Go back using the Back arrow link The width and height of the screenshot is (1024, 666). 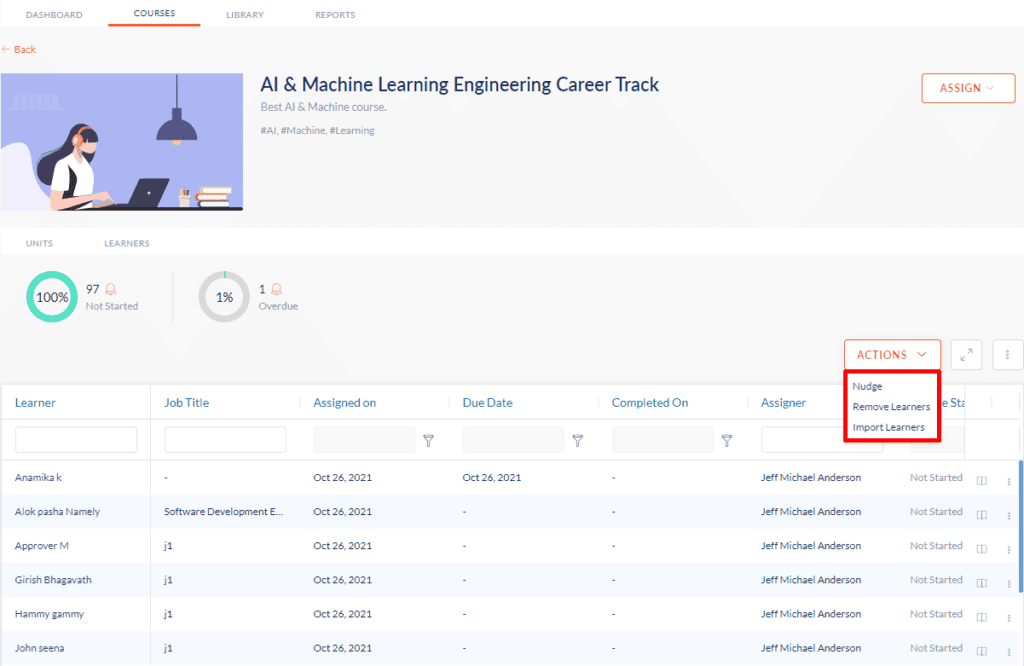point(19,49)
